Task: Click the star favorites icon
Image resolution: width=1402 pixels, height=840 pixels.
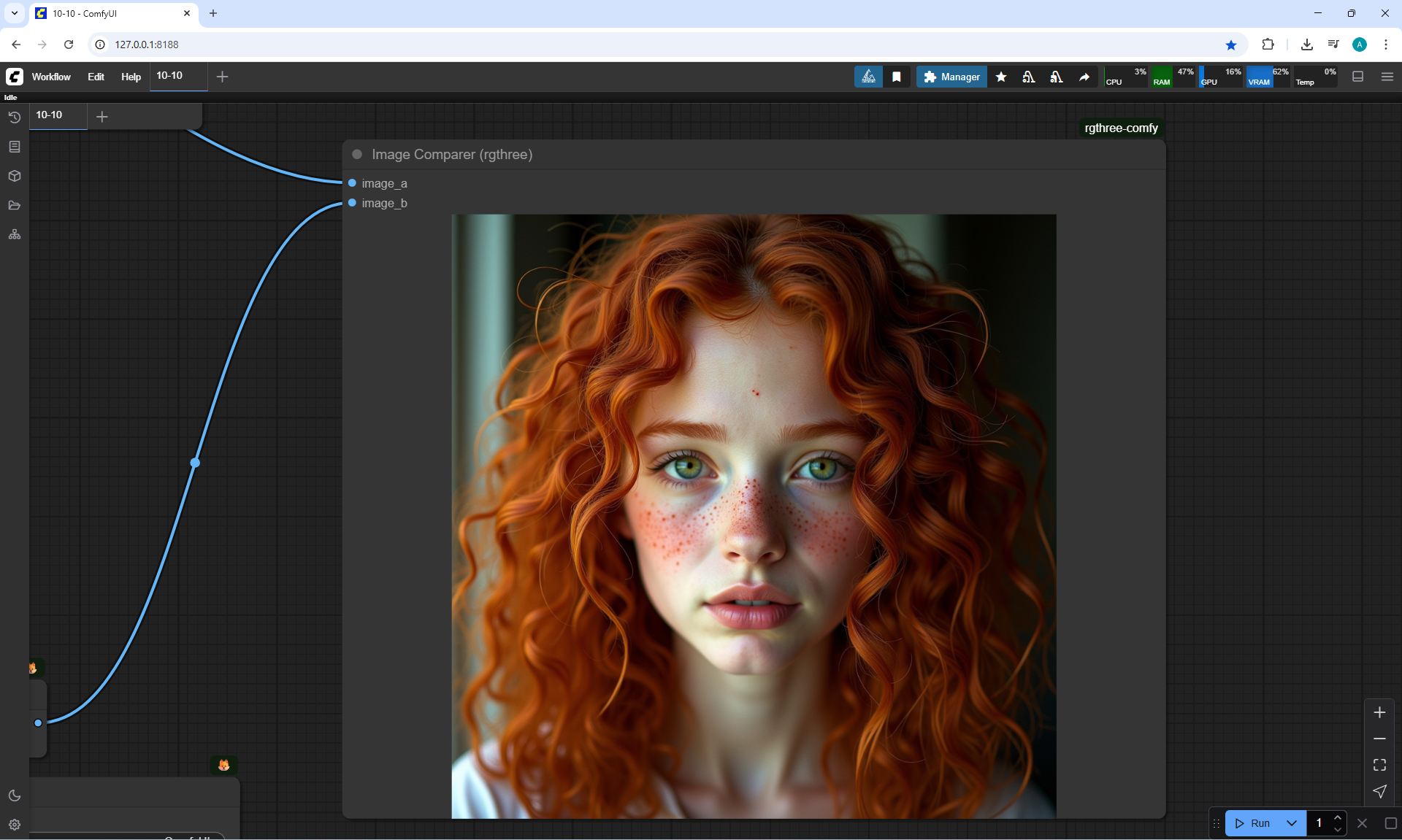Action: [1001, 77]
